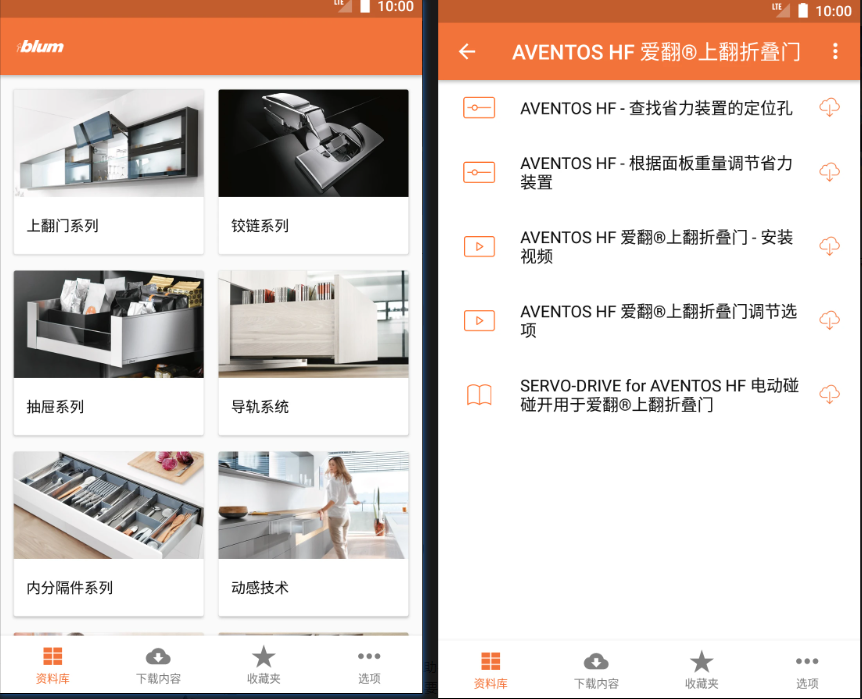Open the 铰链系列 hinge category image
The width and height of the screenshot is (862, 699).
coord(313,143)
